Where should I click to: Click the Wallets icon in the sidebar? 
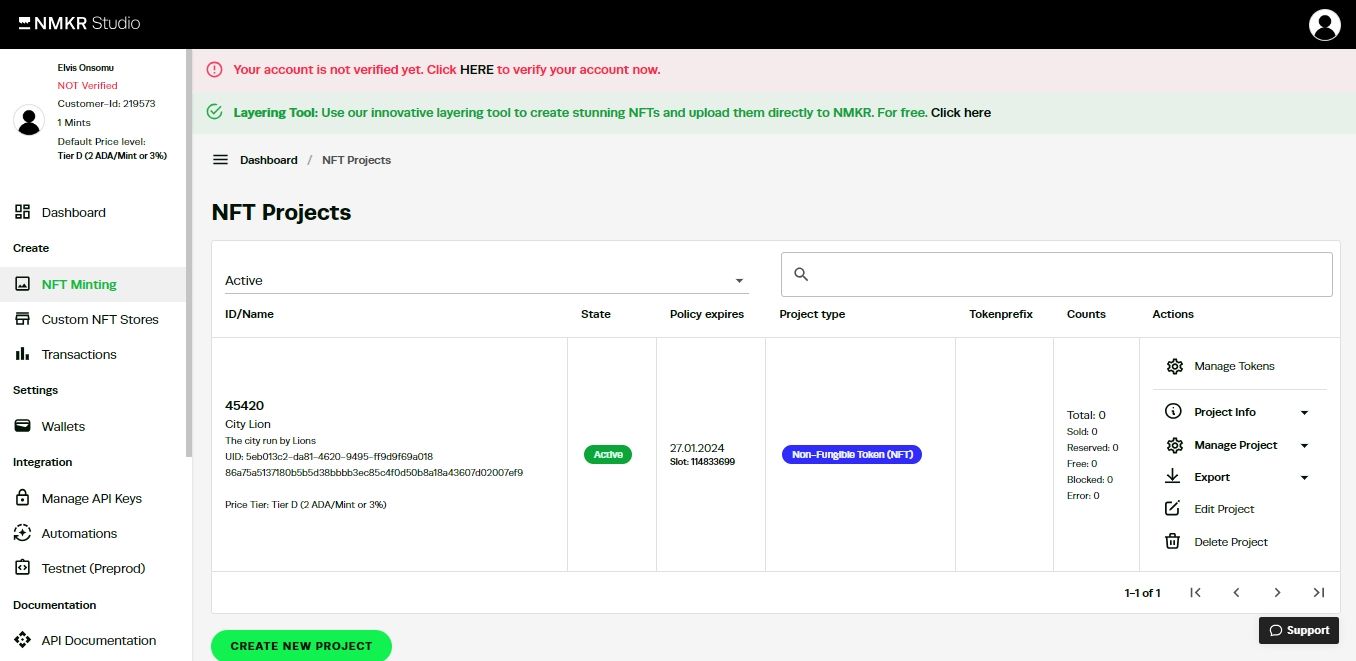coord(22,426)
